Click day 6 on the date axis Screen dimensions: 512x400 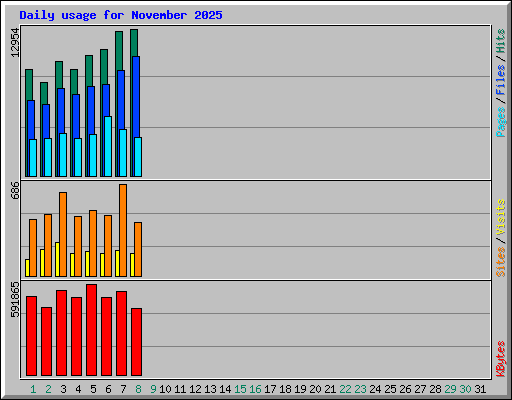click(x=108, y=389)
